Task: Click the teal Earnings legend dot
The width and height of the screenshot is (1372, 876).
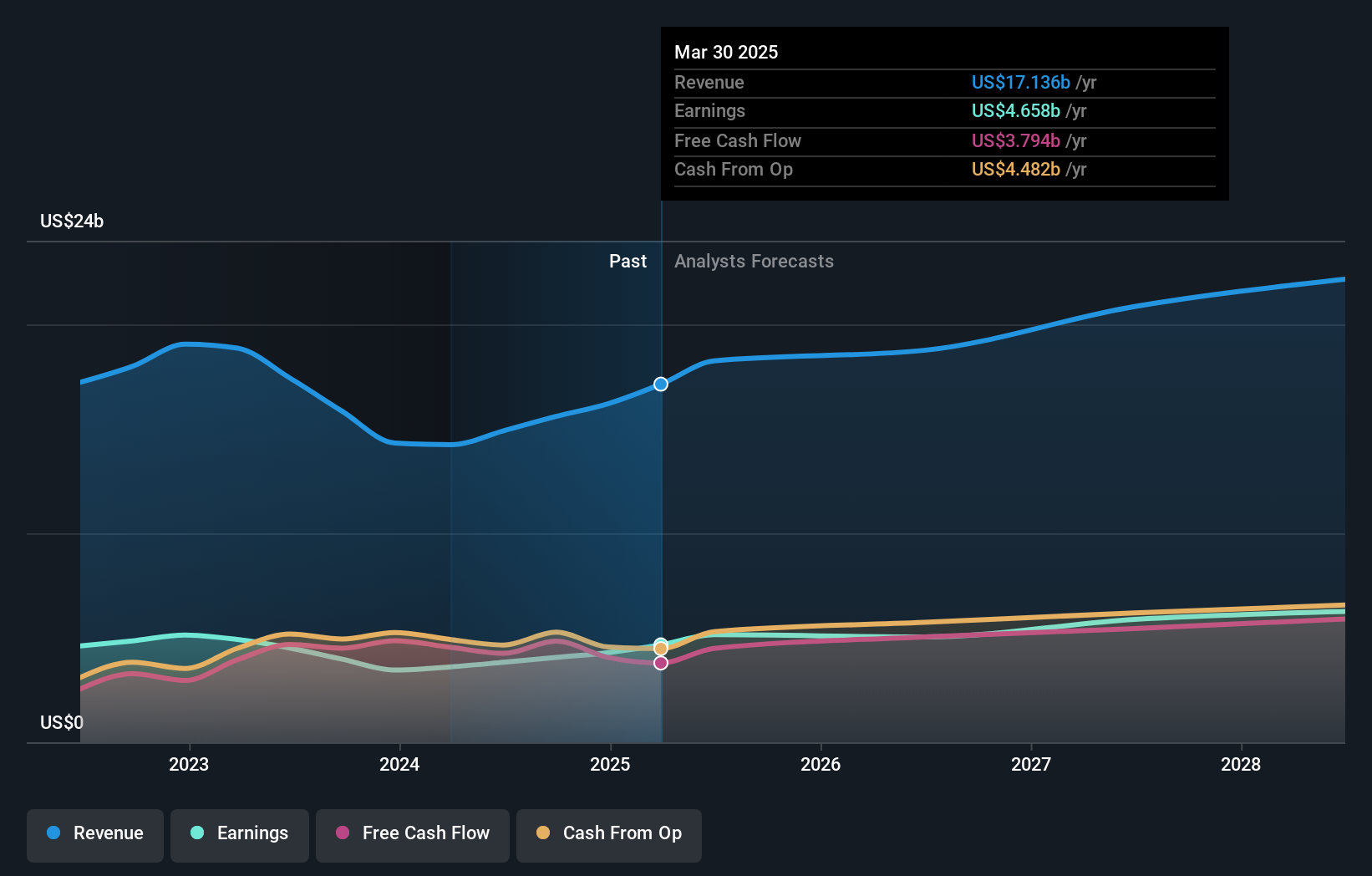Action: pyautogui.click(x=196, y=833)
